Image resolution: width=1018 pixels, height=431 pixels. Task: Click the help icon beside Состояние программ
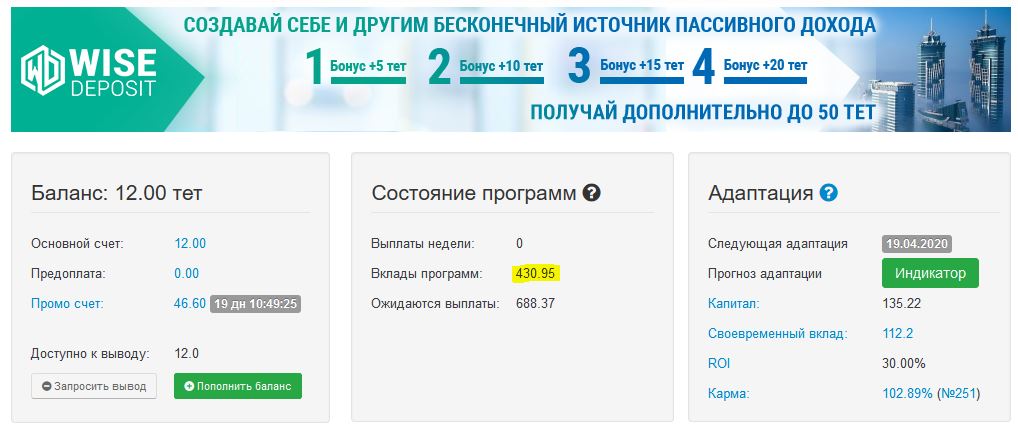click(591, 193)
